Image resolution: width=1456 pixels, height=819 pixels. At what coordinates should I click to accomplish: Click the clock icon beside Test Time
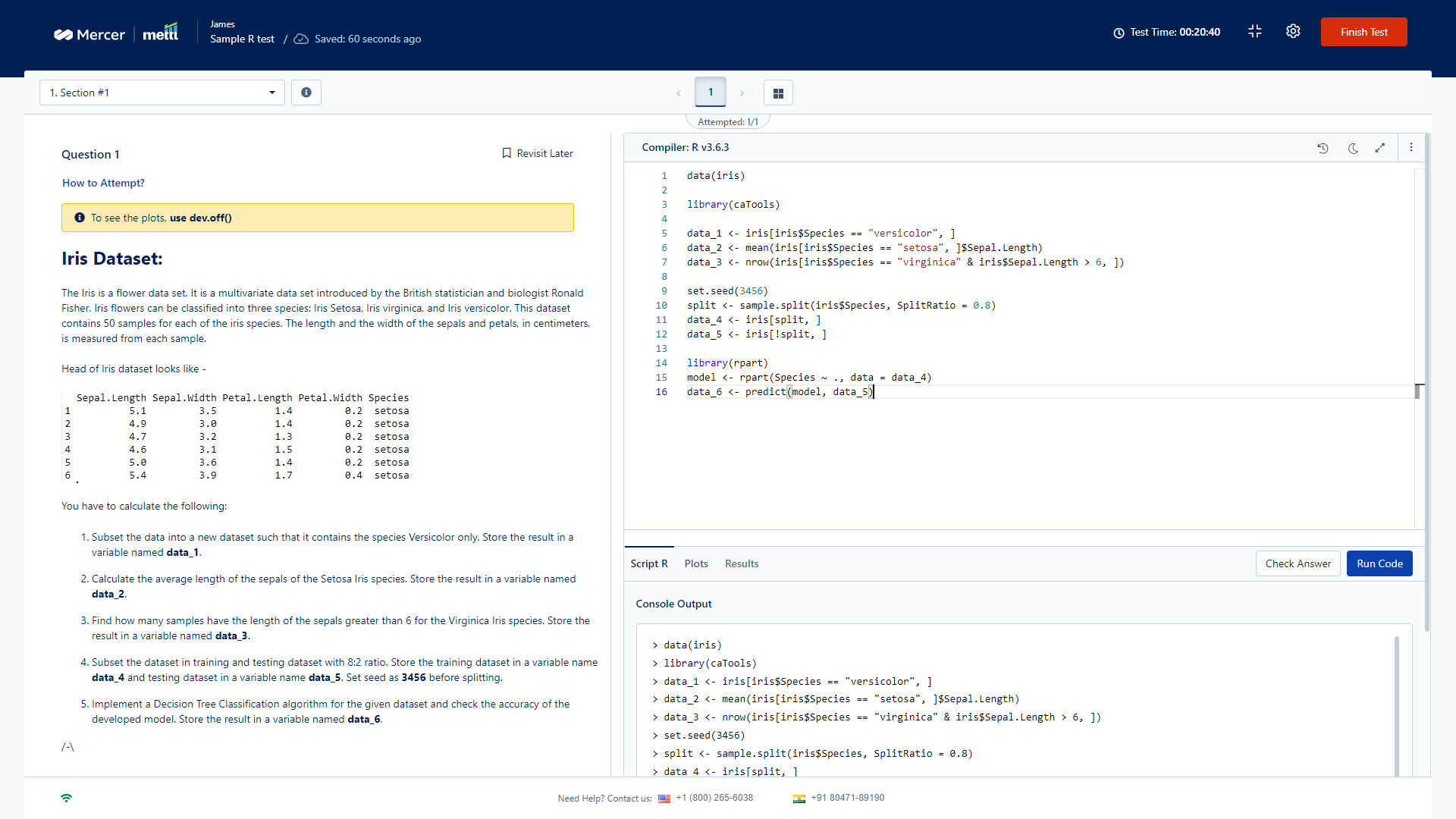[1119, 33]
